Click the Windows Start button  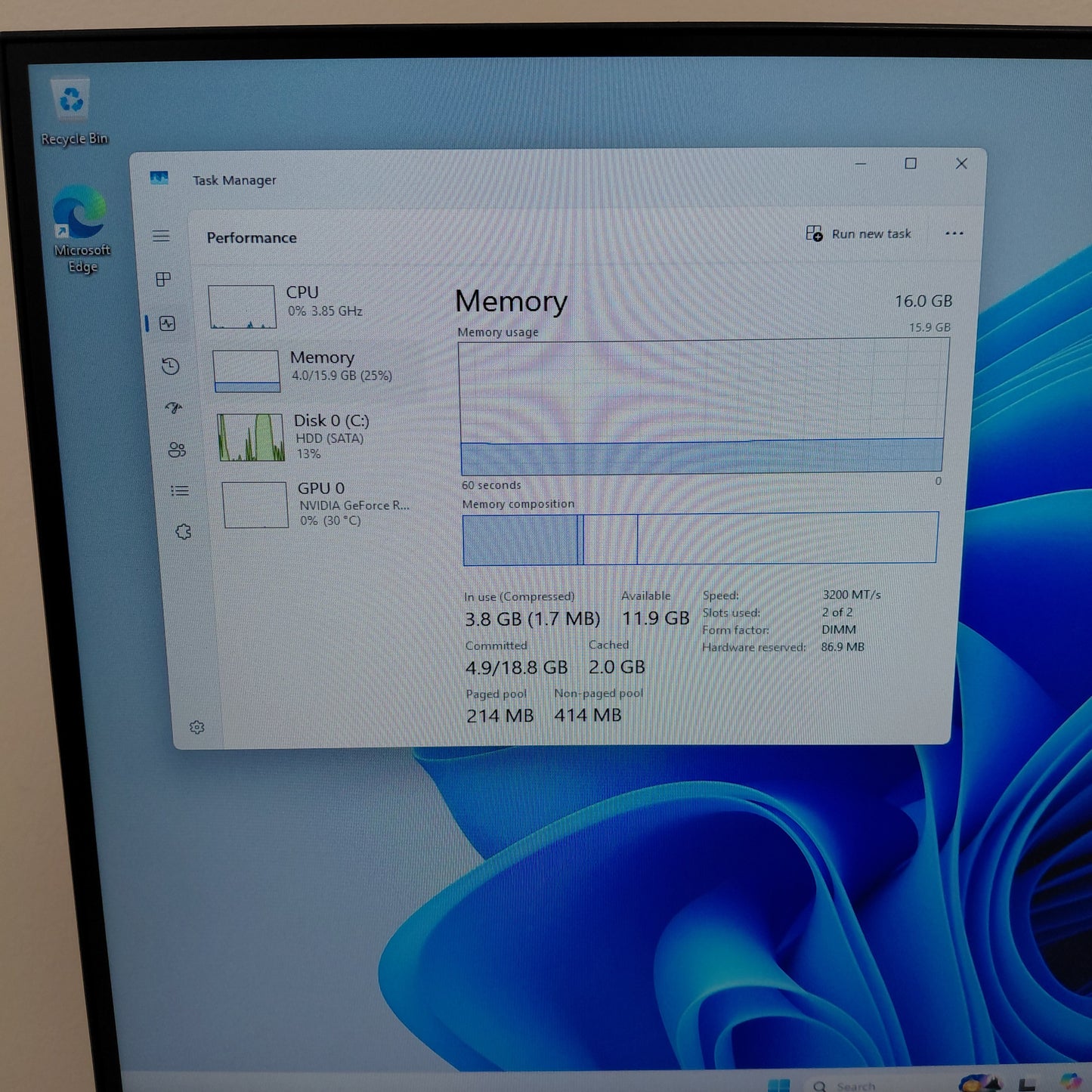[x=778, y=1085]
